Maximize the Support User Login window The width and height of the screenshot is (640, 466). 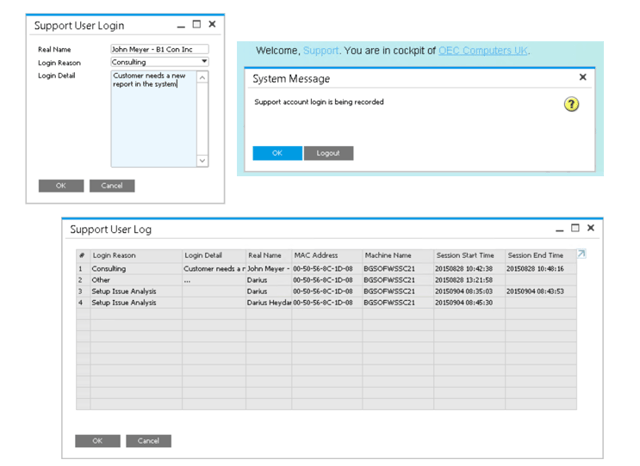click(x=197, y=24)
